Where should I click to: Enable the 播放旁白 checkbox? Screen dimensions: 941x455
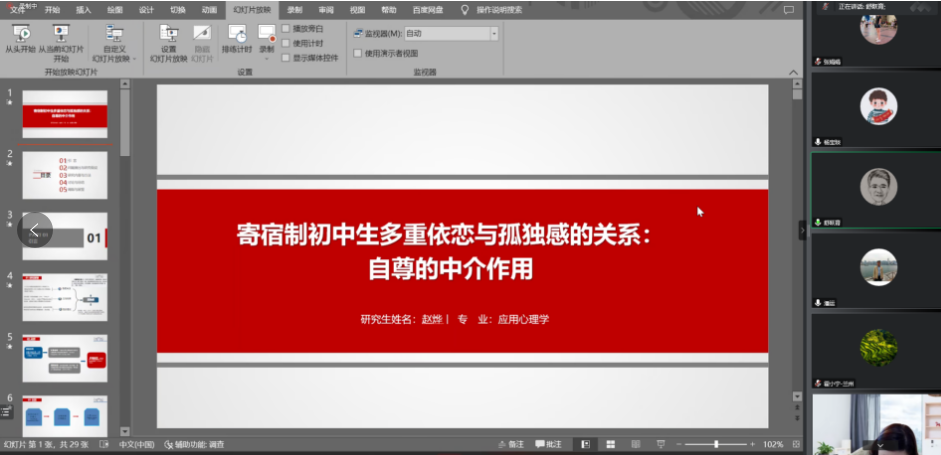(x=286, y=29)
